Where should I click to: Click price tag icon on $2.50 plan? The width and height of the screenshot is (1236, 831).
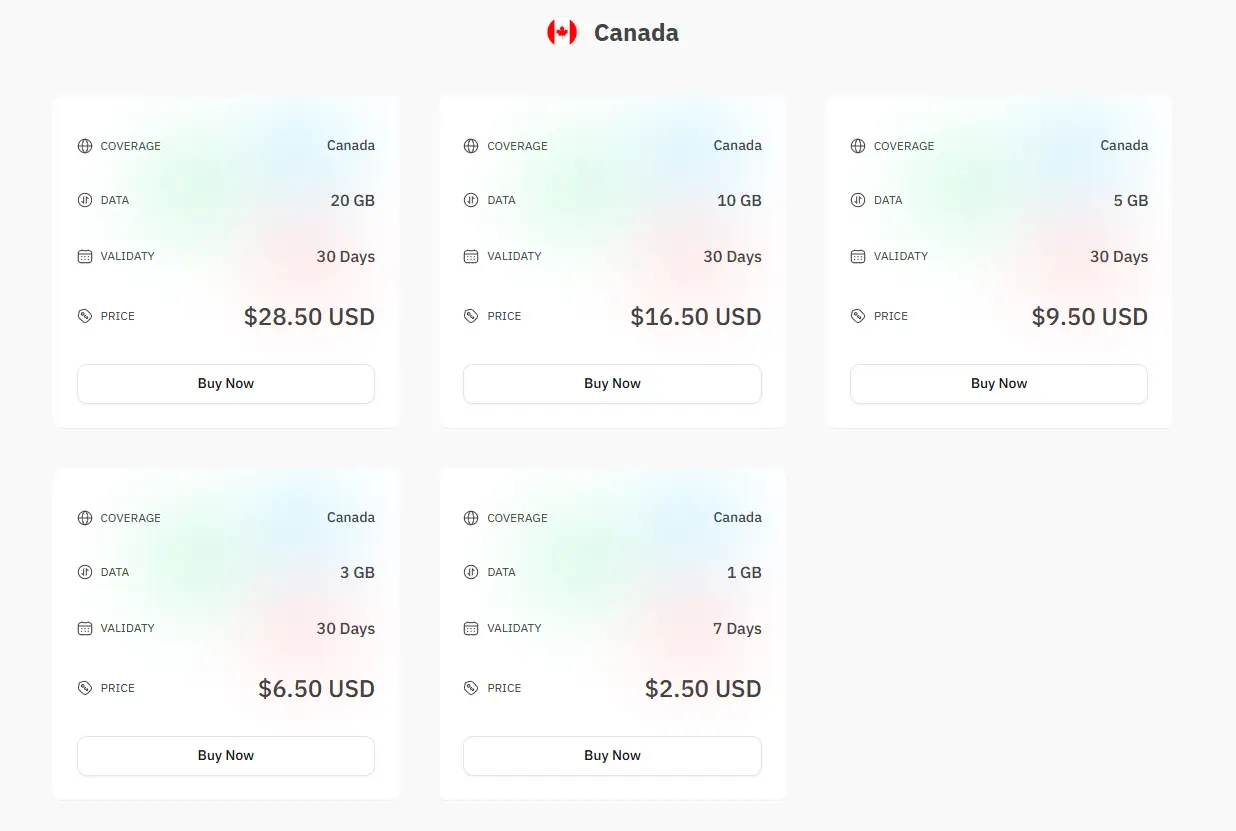click(471, 688)
